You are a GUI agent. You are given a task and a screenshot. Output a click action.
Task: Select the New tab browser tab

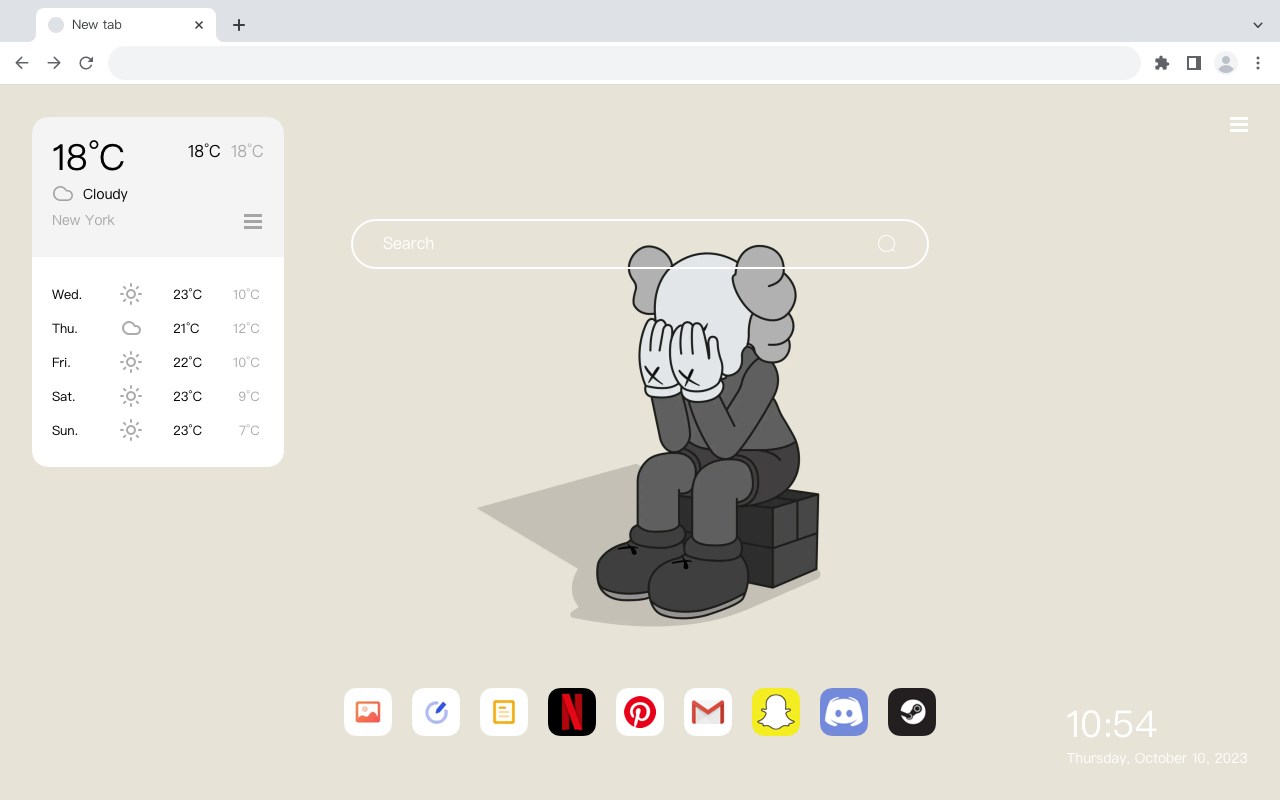click(126, 25)
